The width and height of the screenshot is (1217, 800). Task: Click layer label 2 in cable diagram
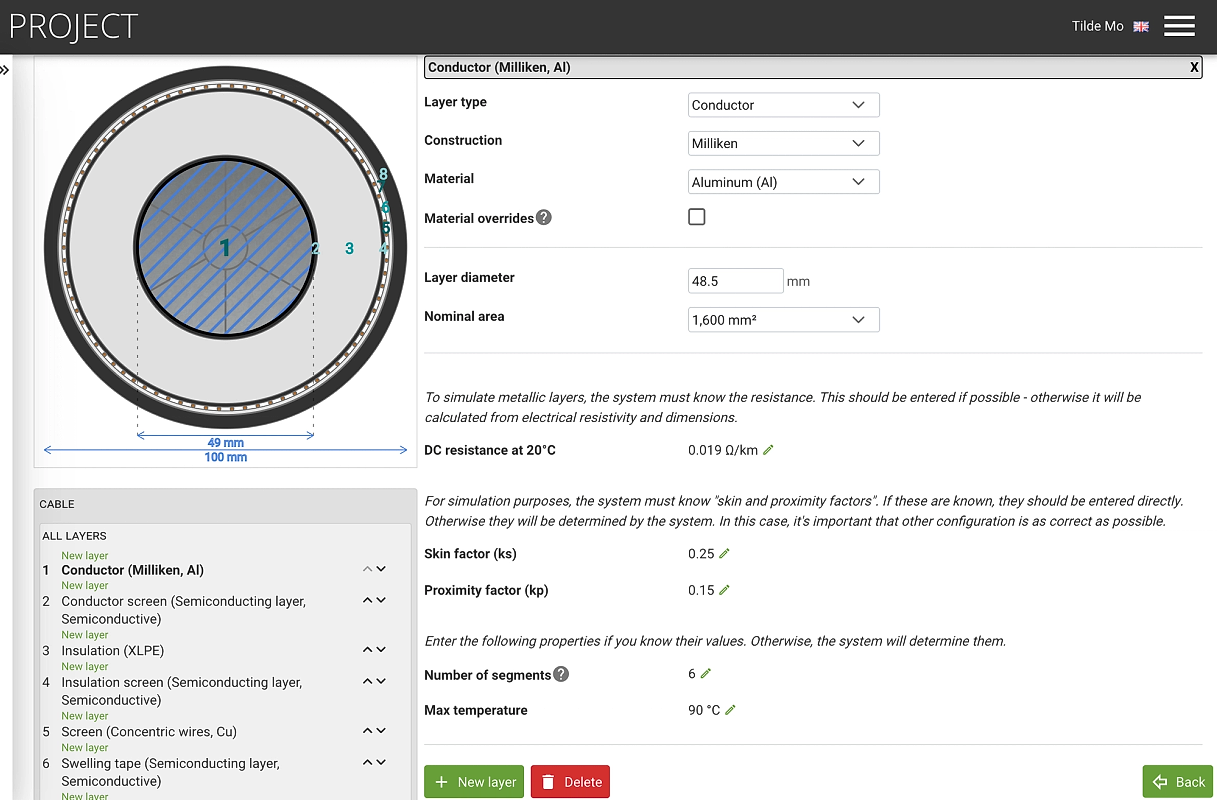tap(315, 248)
